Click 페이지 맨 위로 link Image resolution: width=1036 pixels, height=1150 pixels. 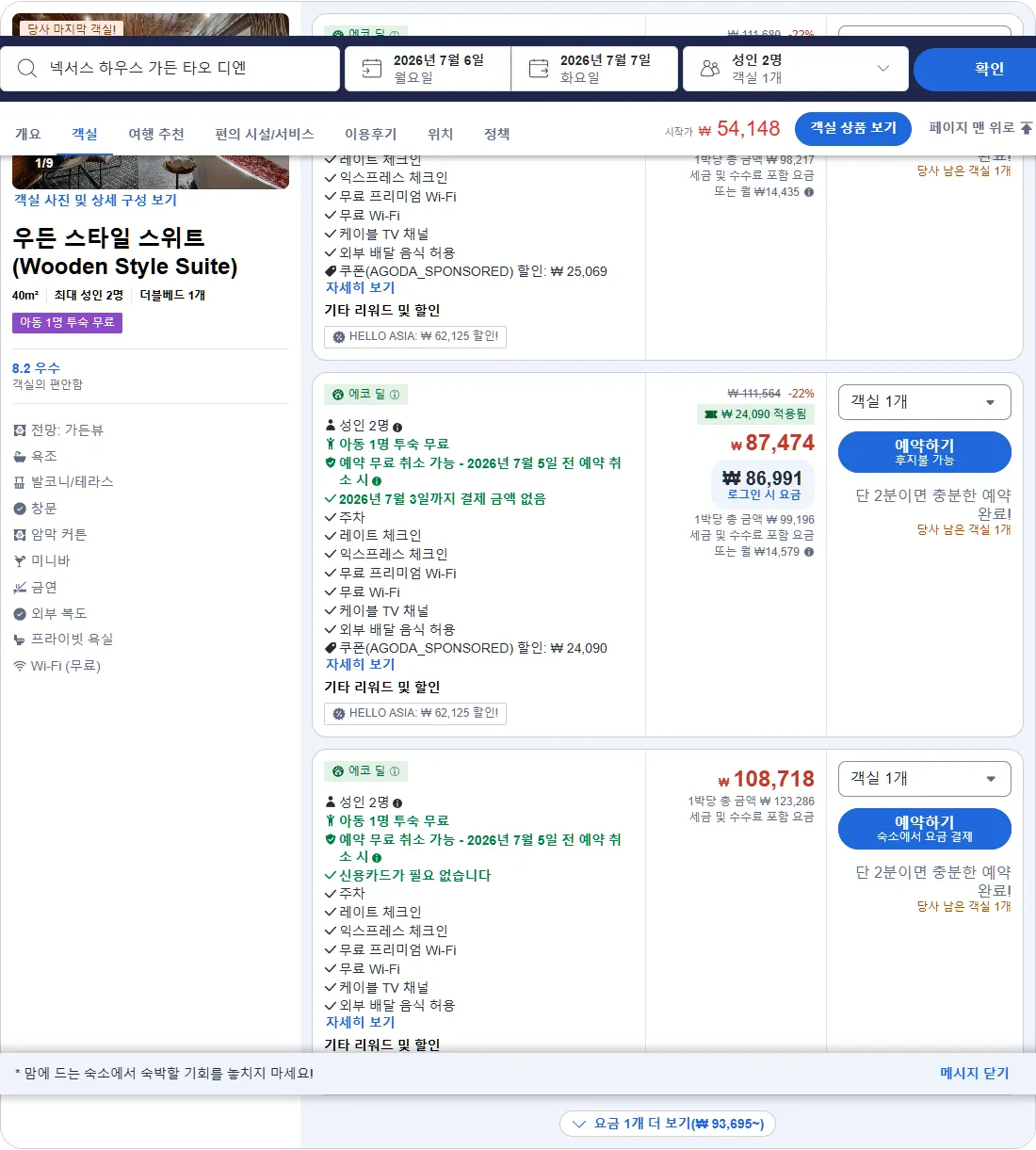point(979,128)
